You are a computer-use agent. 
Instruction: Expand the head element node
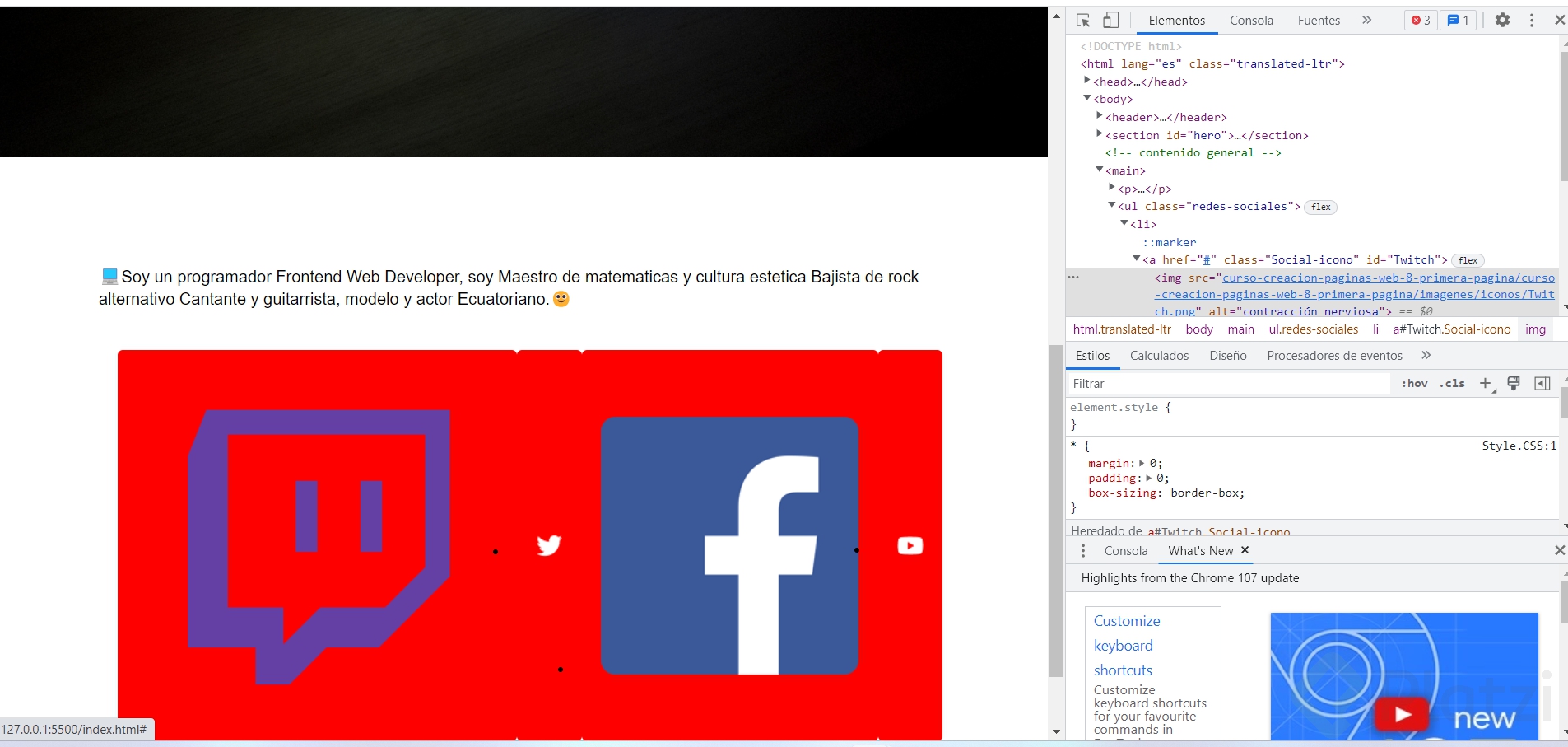click(x=1087, y=81)
